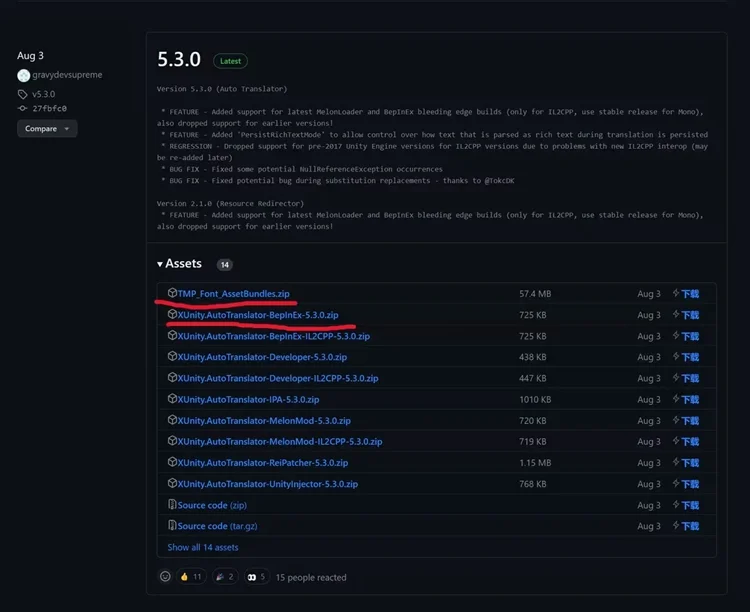Click the zip file icon beside Source code (tar.gz)
This screenshot has height=612, width=750.
pos(172,526)
